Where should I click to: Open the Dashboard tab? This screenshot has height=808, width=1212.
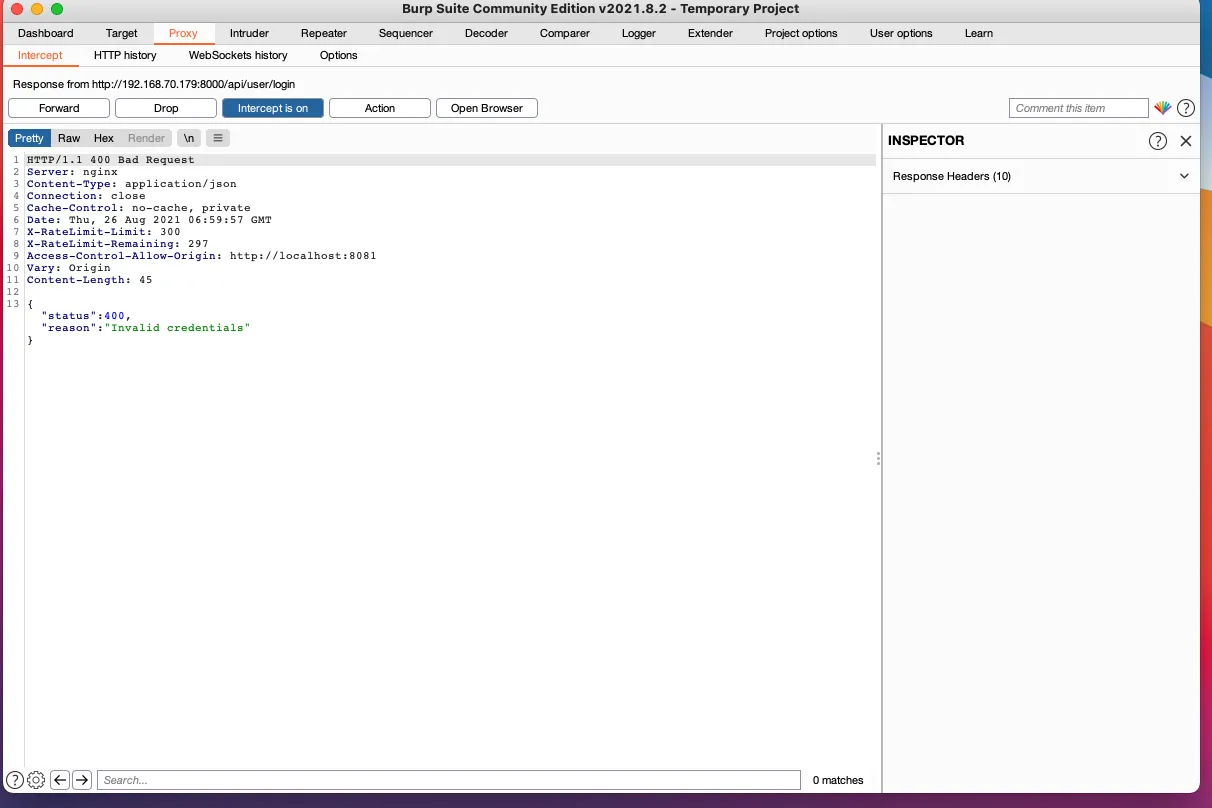pos(46,33)
